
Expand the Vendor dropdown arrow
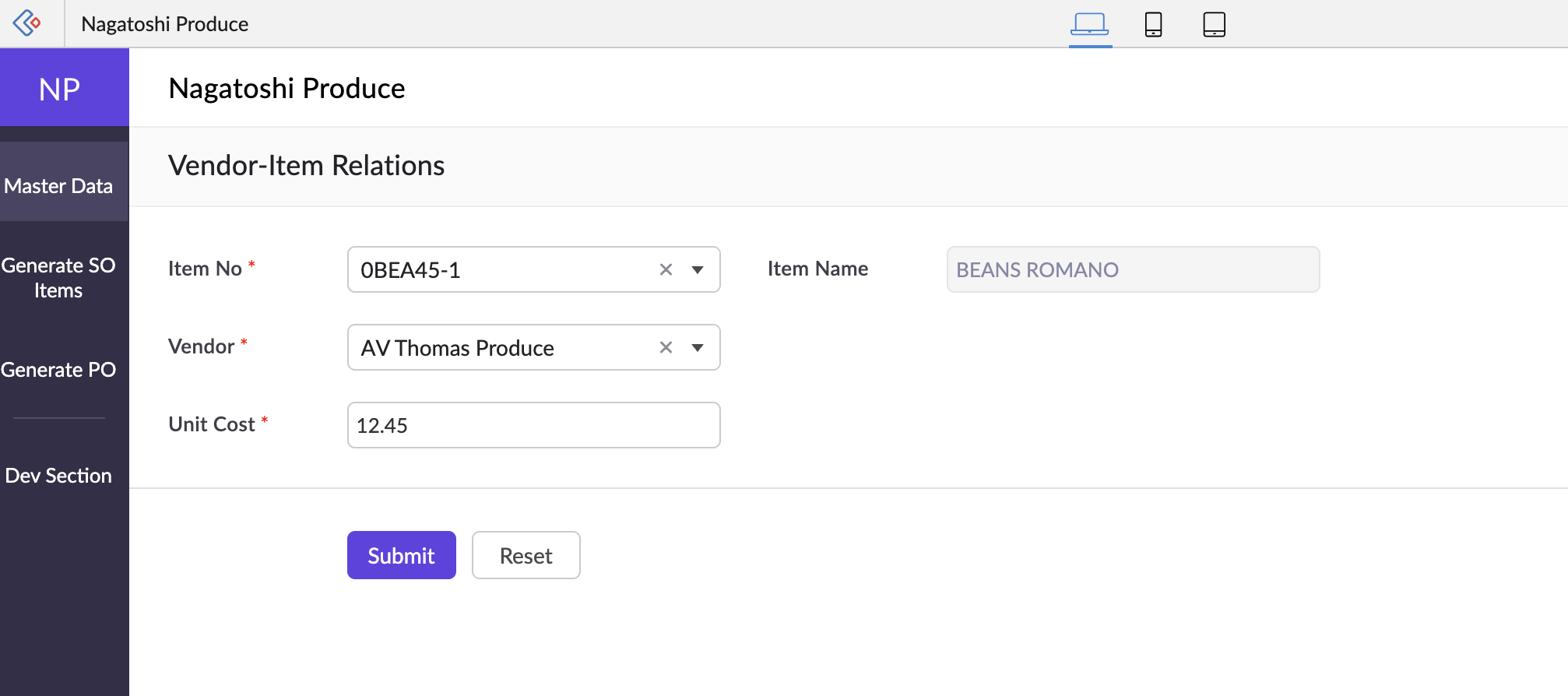[x=698, y=348]
